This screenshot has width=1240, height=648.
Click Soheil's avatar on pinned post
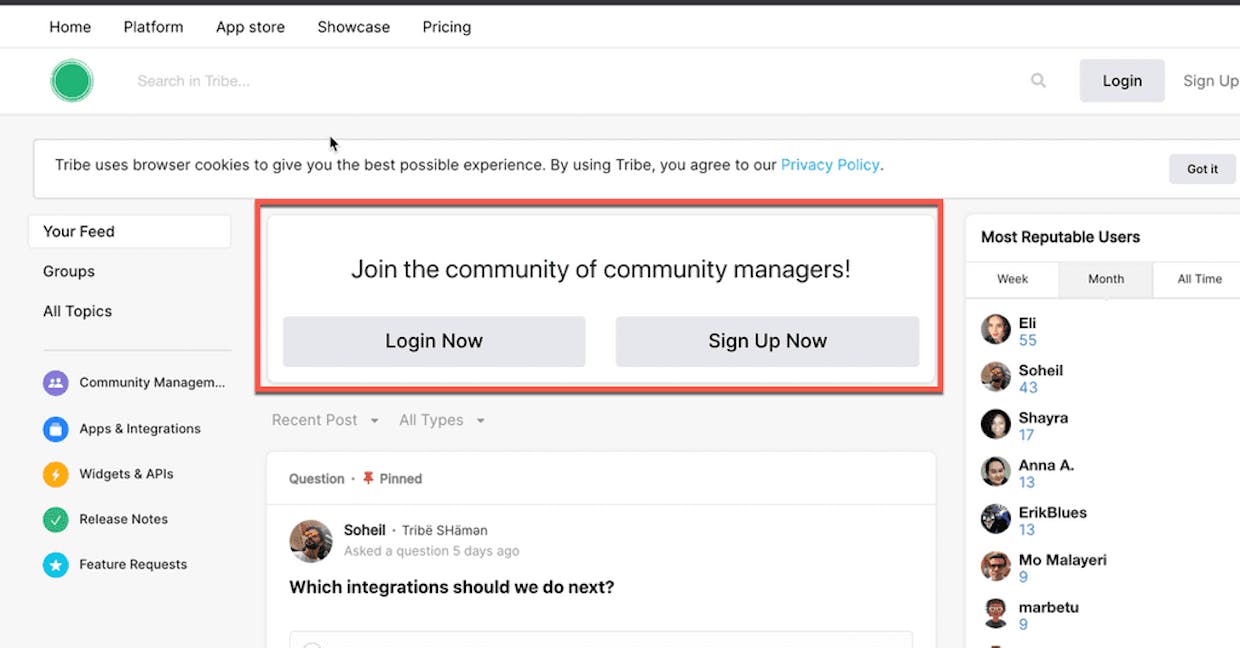pos(311,541)
